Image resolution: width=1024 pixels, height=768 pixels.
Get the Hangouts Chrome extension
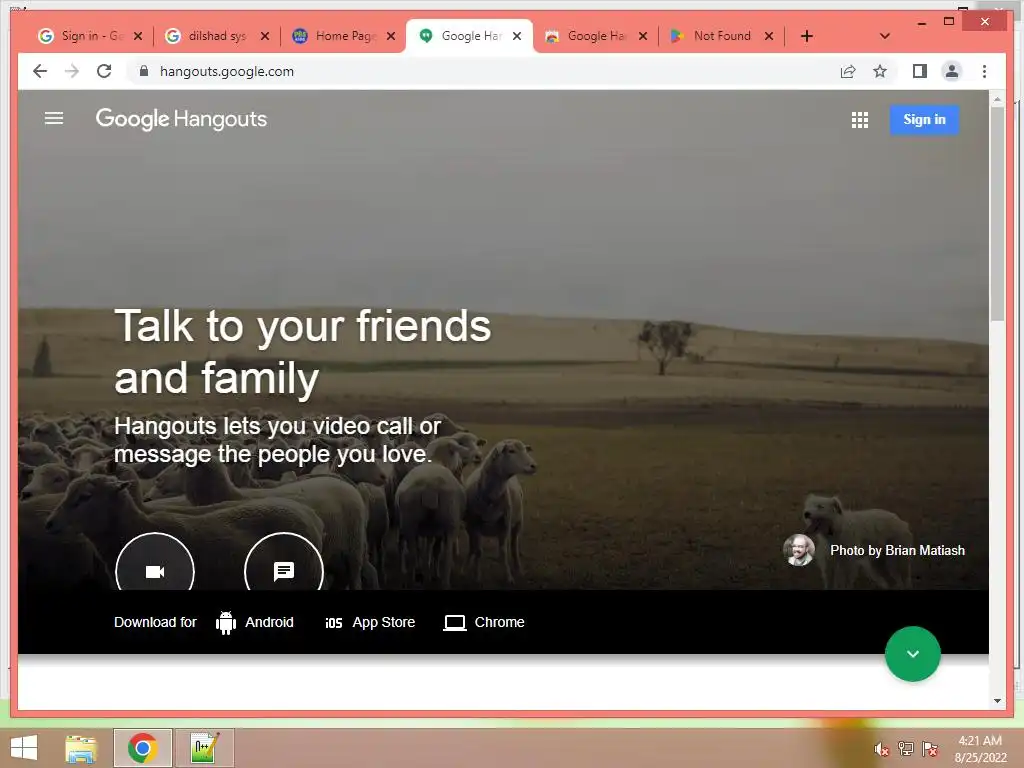[x=484, y=622]
